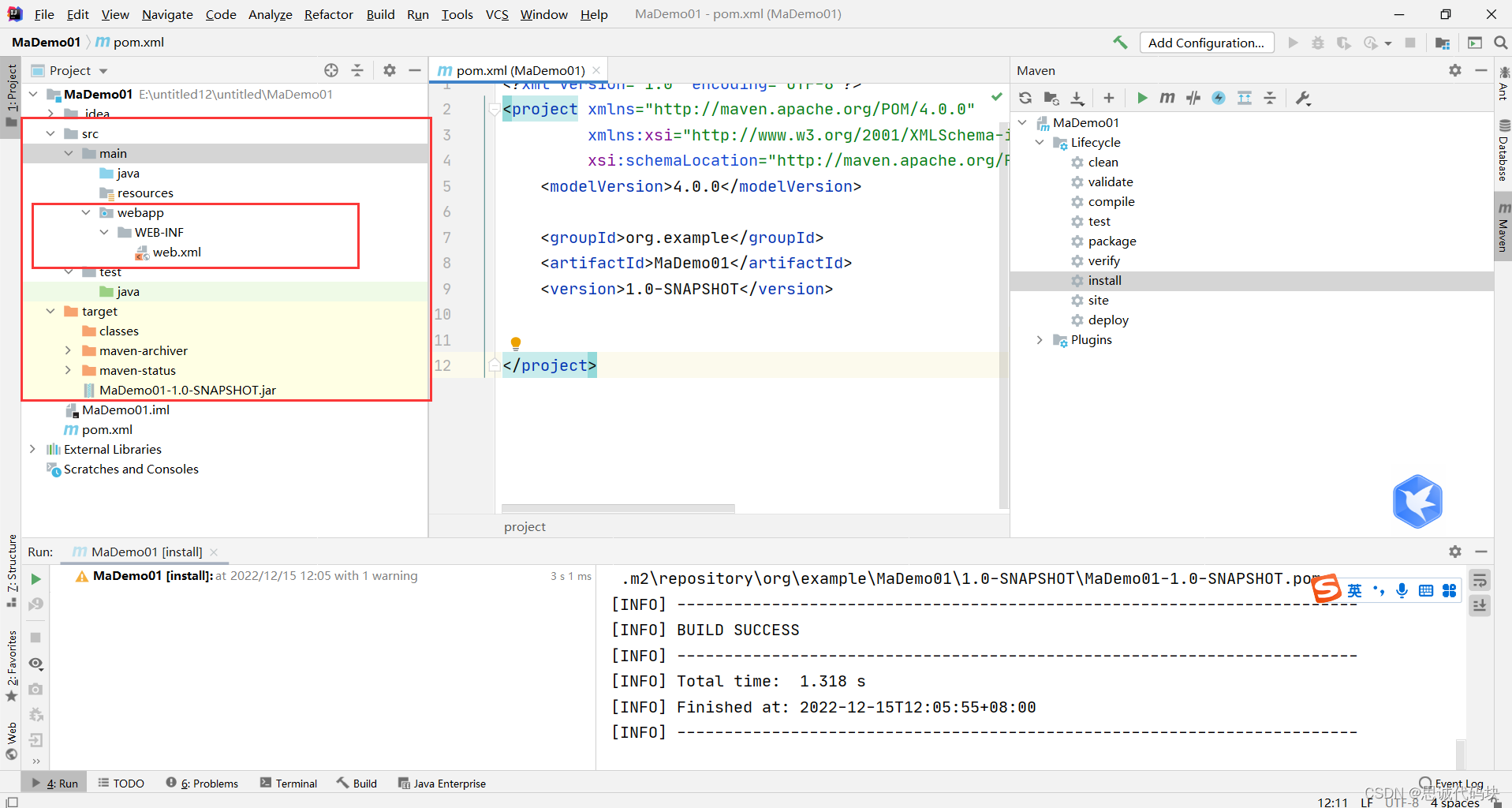Toggle Run console eye view options
The height and width of the screenshot is (808, 1512).
(35, 663)
